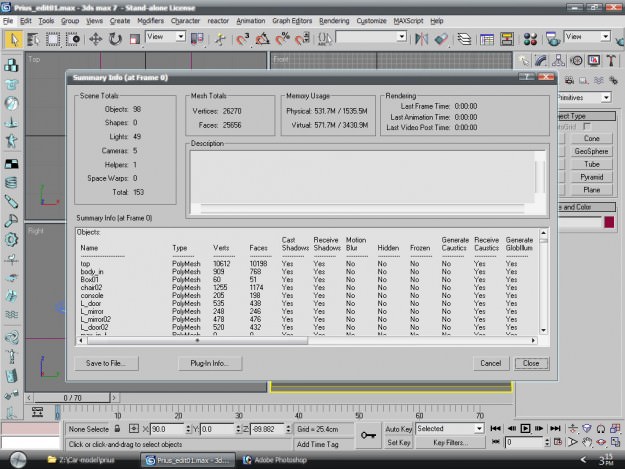Open the Modifiers menu
This screenshot has width=625, height=469.
click(150, 21)
